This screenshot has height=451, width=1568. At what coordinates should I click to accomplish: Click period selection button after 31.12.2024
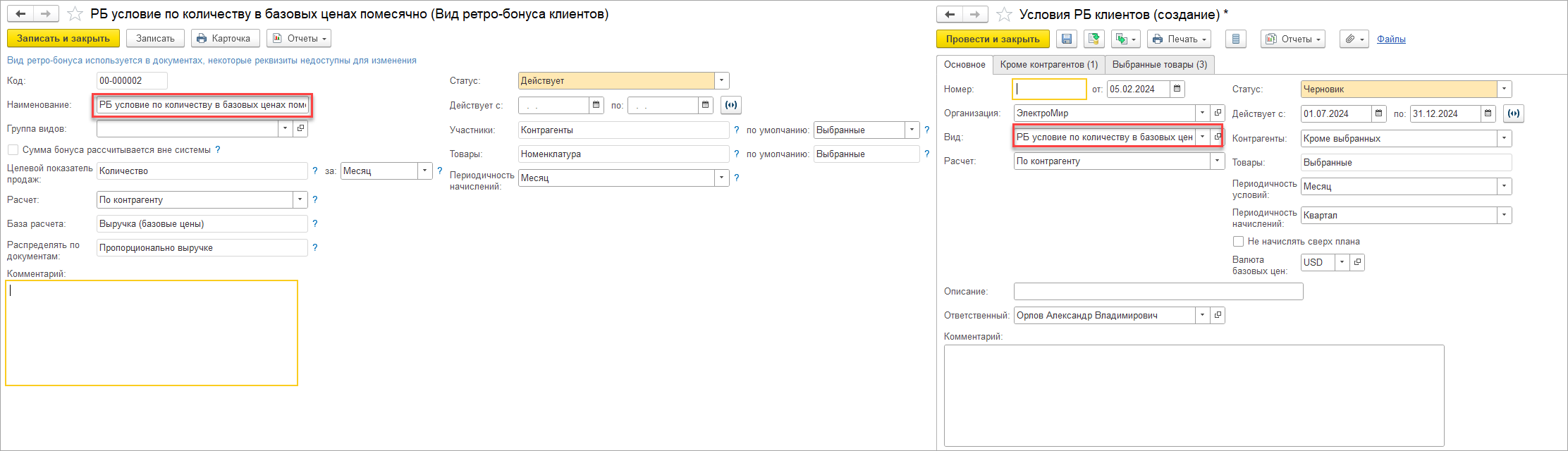[x=1513, y=113]
